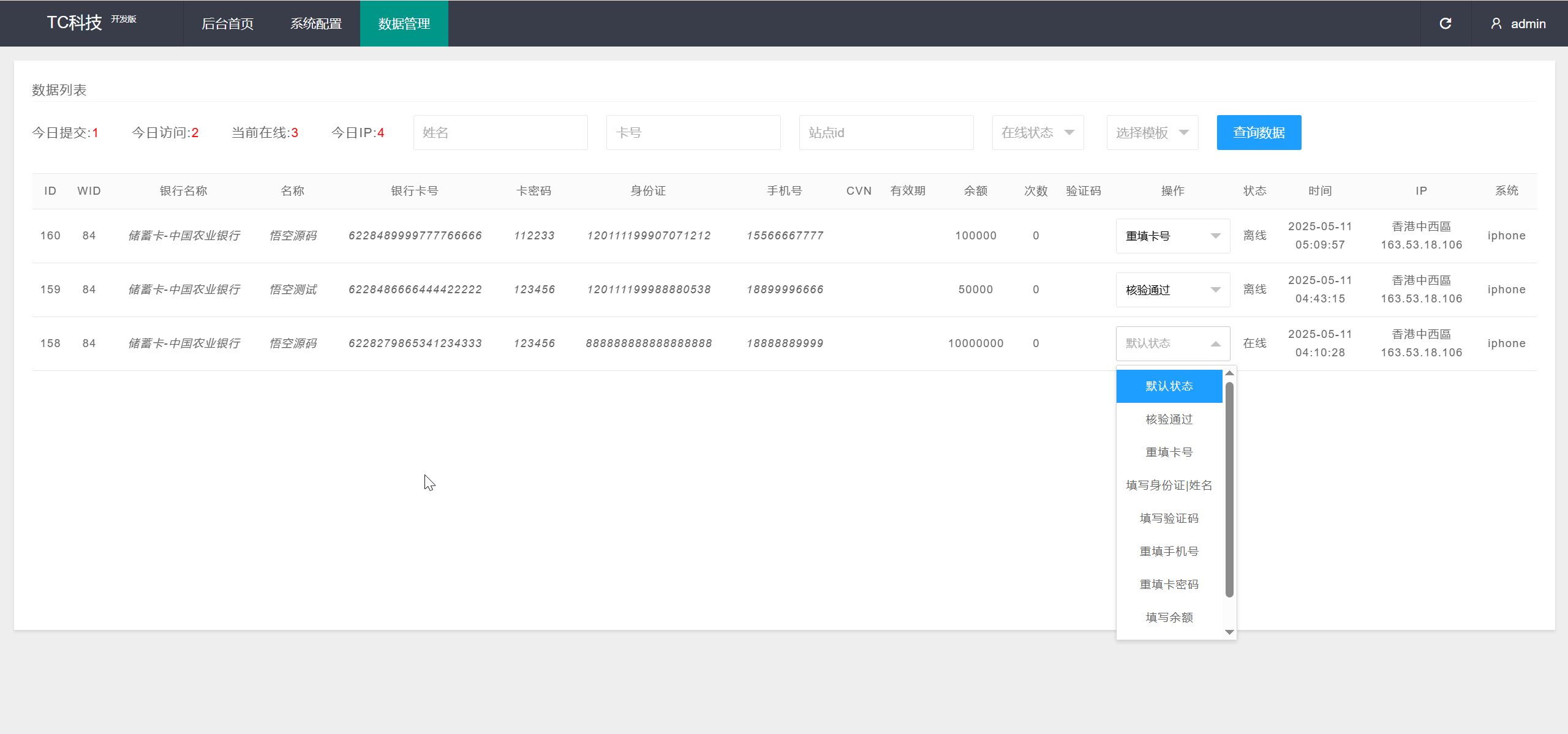Click the 姓名 search field
The width and height of the screenshot is (1568, 734).
pos(500,133)
